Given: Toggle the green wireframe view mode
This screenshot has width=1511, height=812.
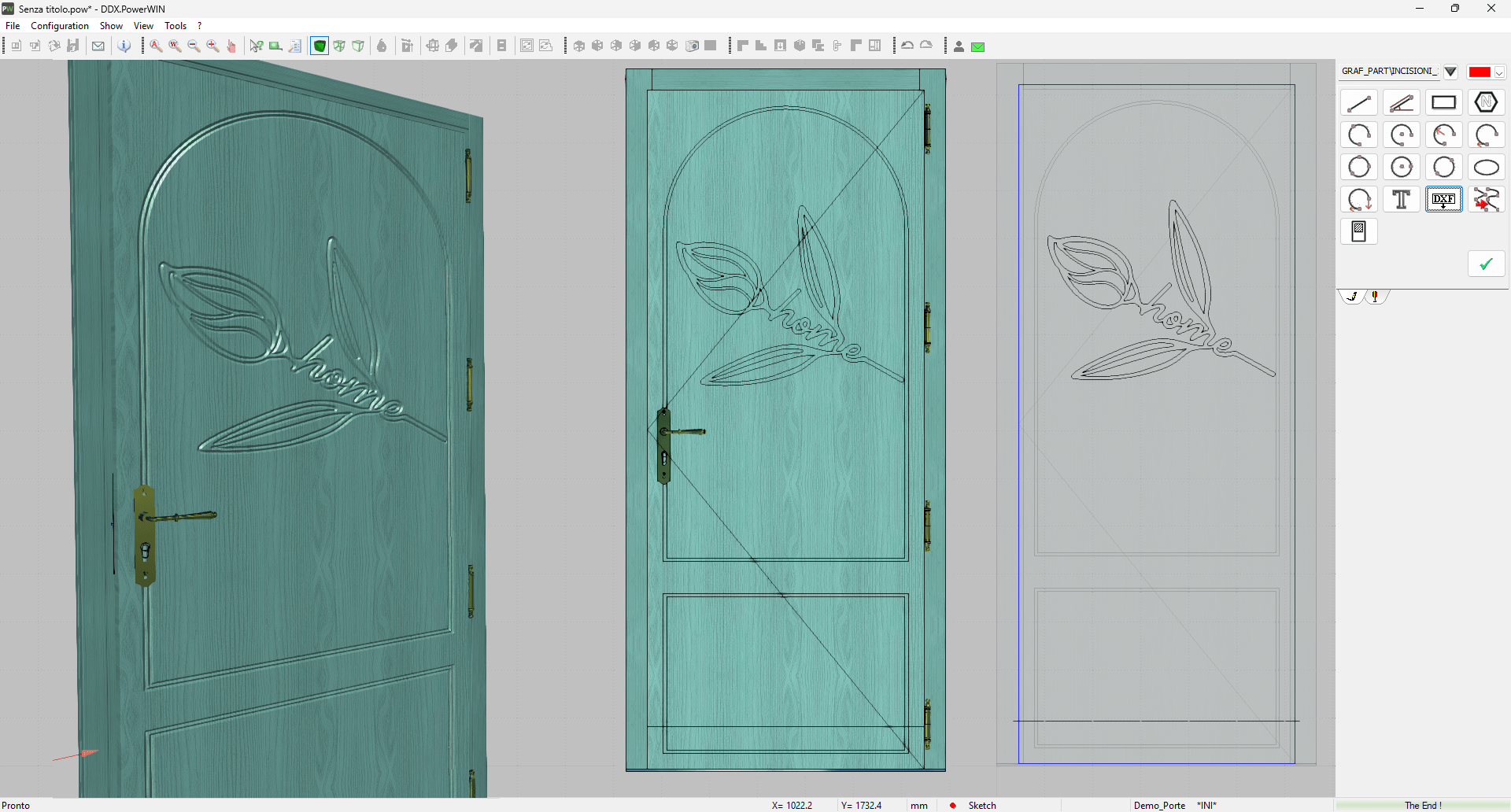Looking at the screenshot, I should pyautogui.click(x=339, y=46).
